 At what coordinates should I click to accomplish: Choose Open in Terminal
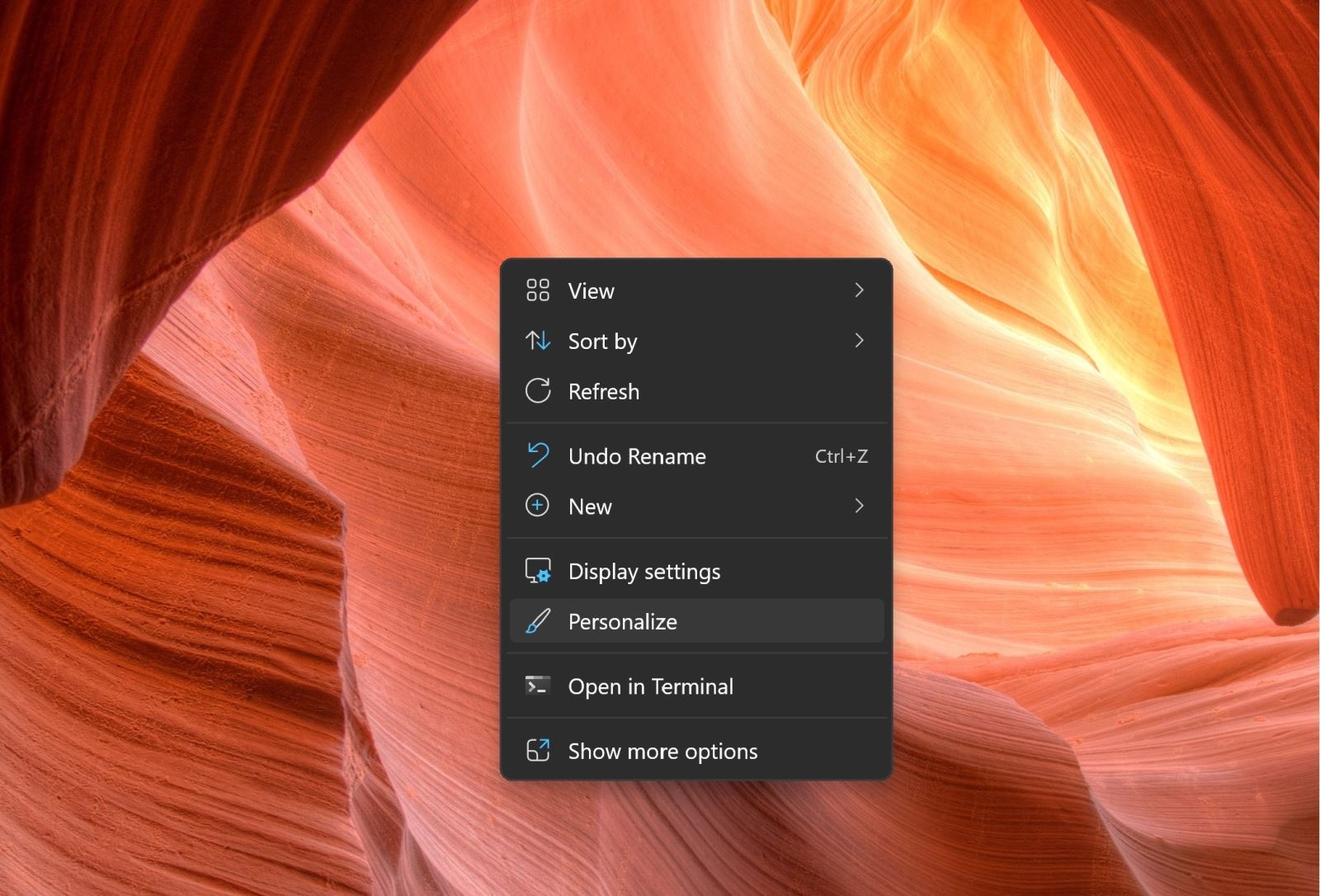point(697,686)
